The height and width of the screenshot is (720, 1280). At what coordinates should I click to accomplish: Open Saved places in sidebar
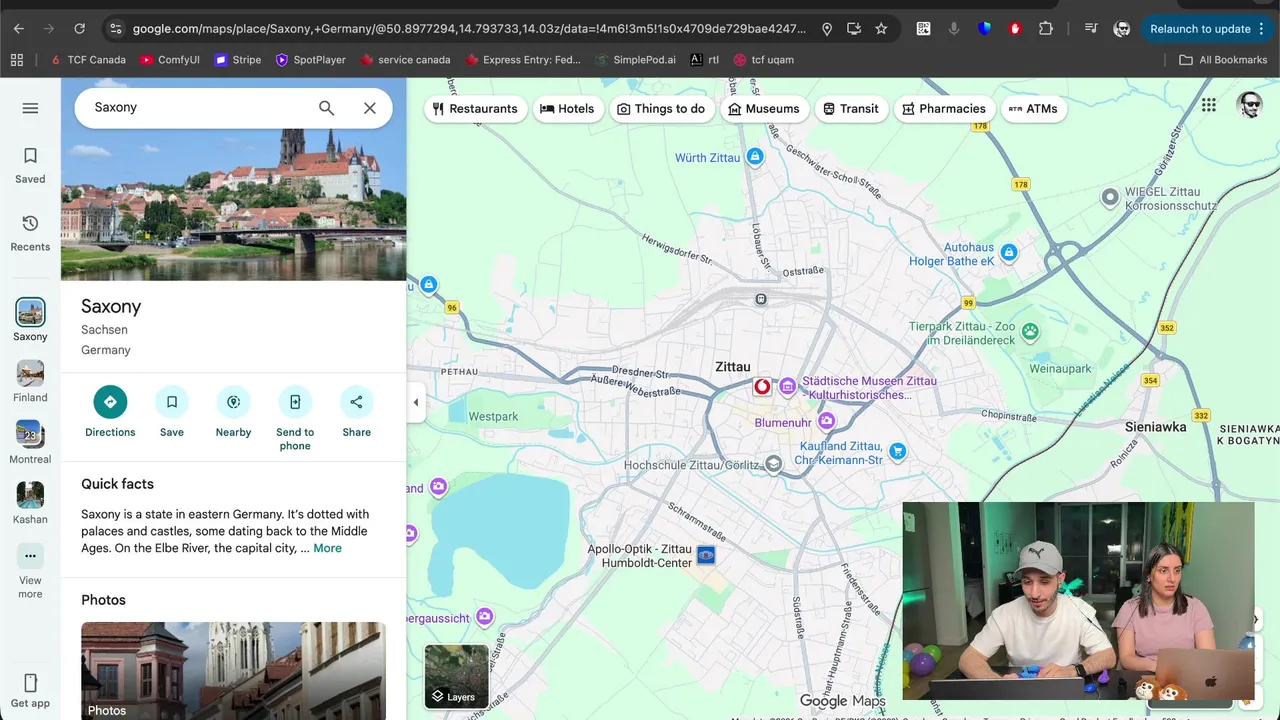coord(30,166)
